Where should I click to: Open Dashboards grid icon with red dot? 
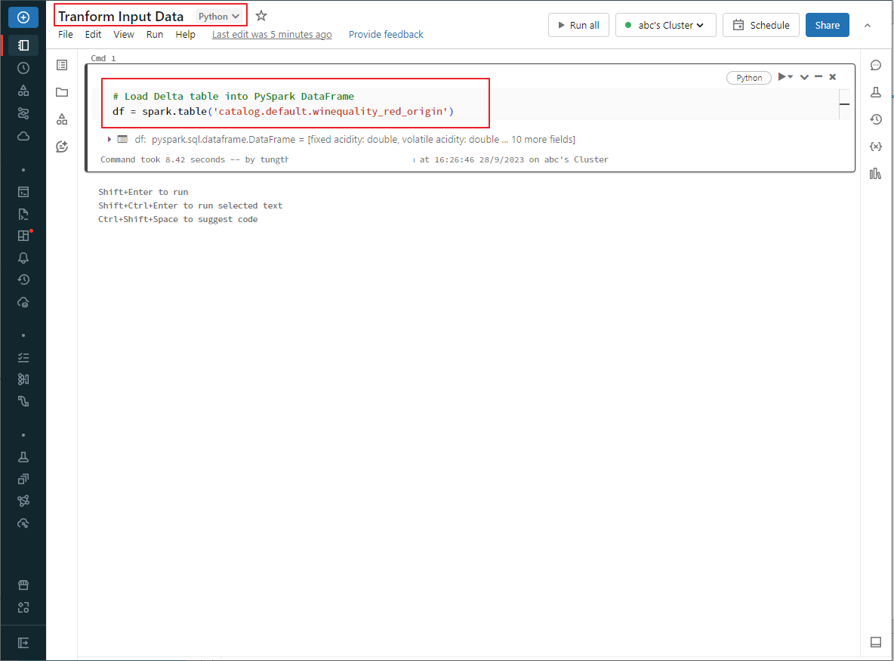[x=23, y=236]
